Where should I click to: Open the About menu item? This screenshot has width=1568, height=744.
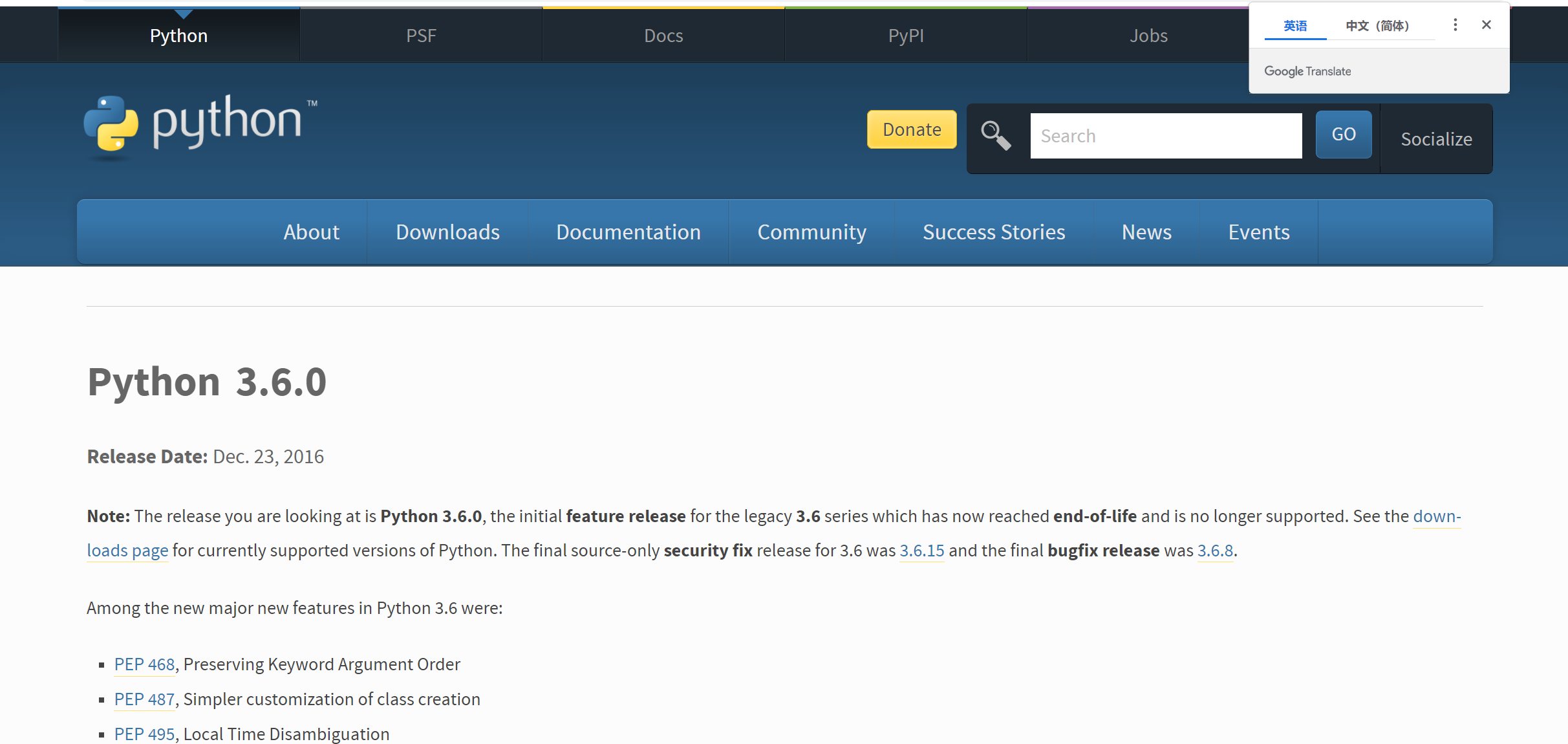pos(311,232)
